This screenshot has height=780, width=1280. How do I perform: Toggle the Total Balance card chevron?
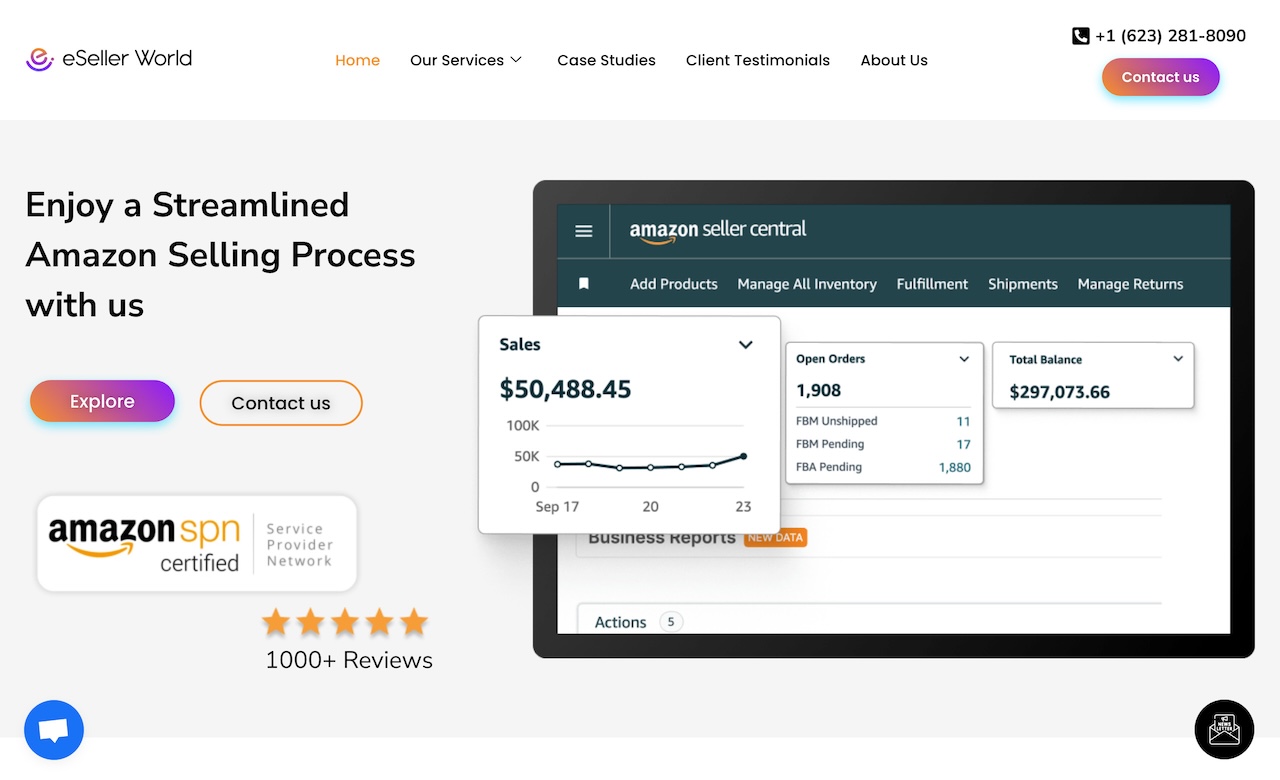click(x=1178, y=359)
